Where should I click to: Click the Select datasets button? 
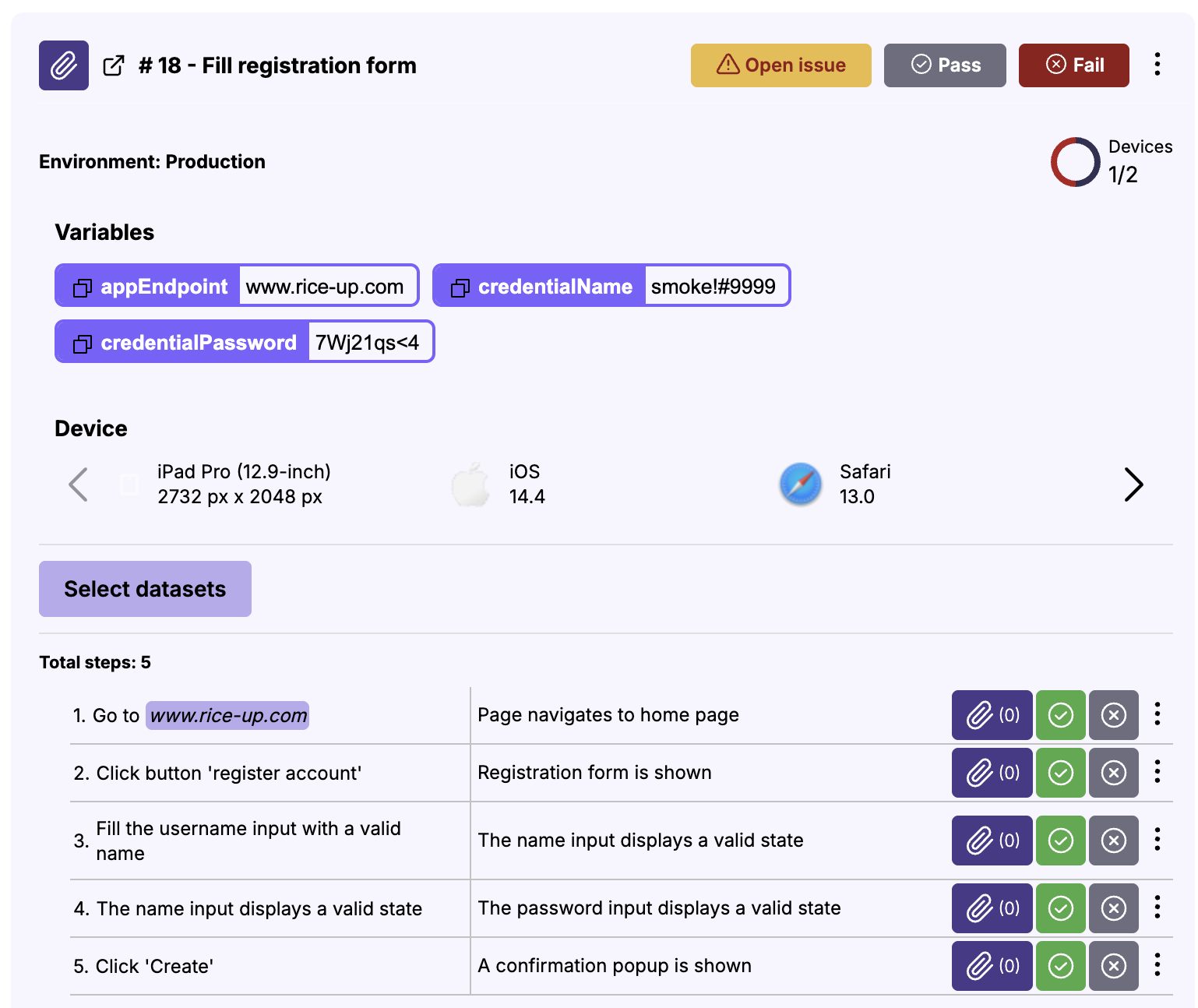point(145,589)
